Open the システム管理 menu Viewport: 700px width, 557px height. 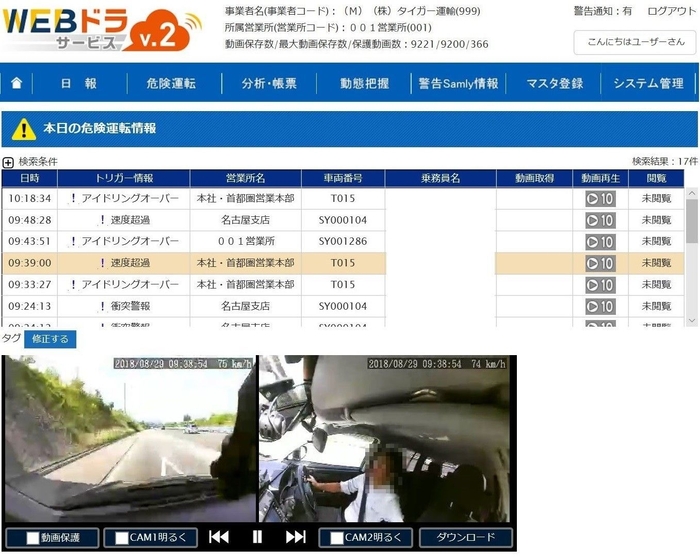coord(648,84)
